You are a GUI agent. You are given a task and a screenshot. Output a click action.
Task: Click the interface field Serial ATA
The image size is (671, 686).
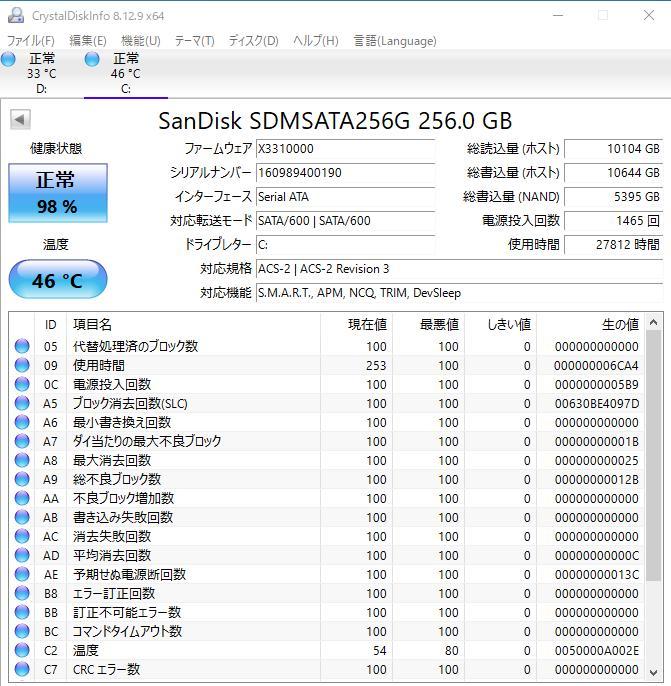[345, 197]
